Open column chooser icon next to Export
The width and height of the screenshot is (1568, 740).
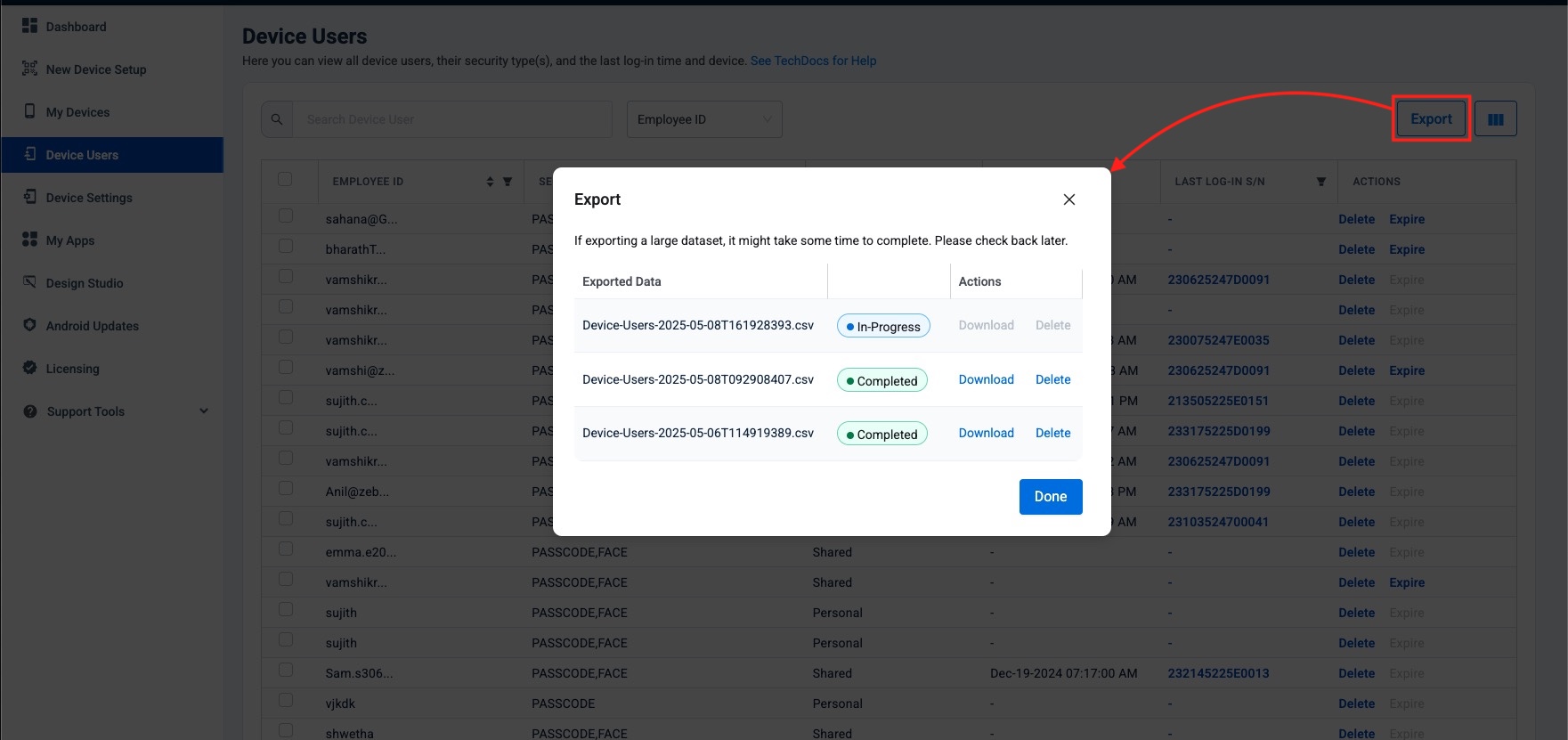click(1495, 119)
